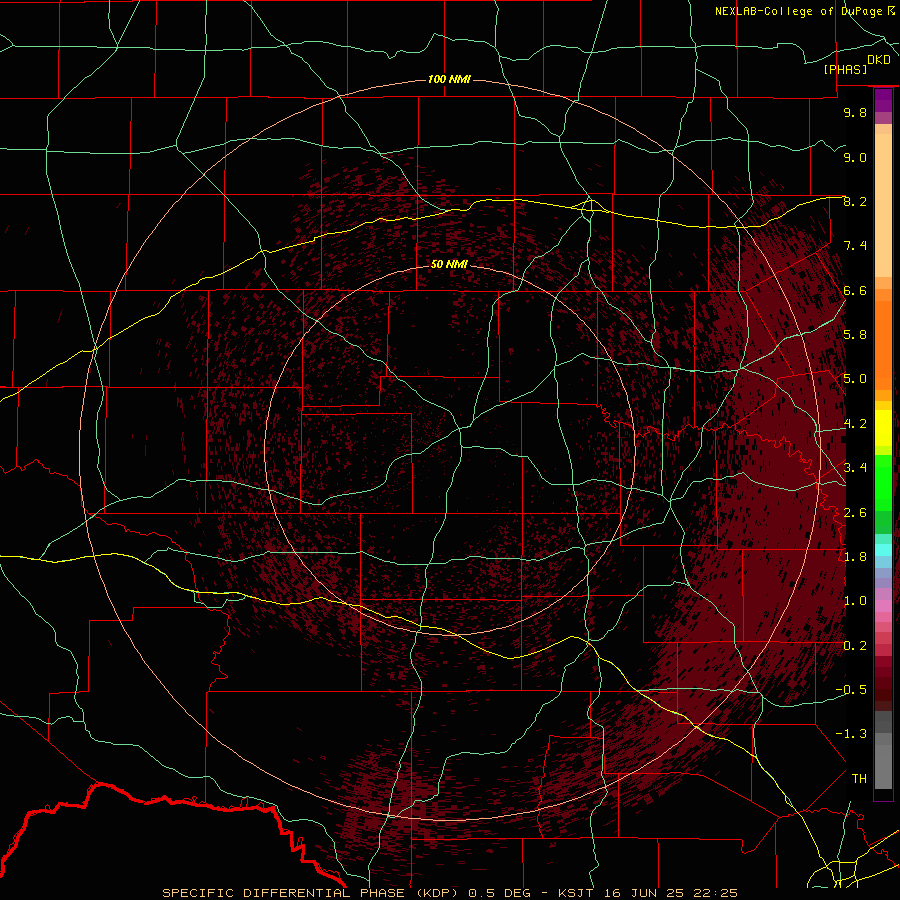Select the cyan segment of the color bar
Image resolution: width=900 pixels, height=900 pixels.
883,549
